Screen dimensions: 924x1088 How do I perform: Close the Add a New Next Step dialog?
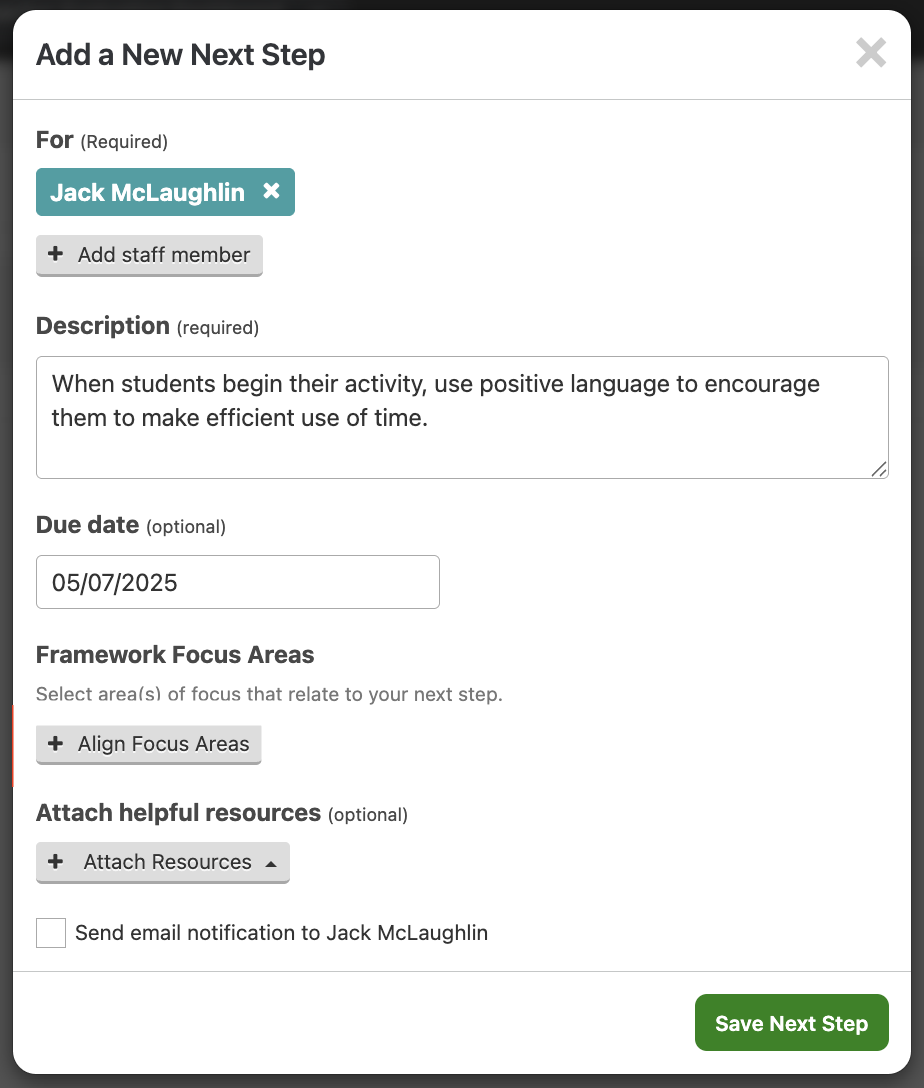pos(871,53)
